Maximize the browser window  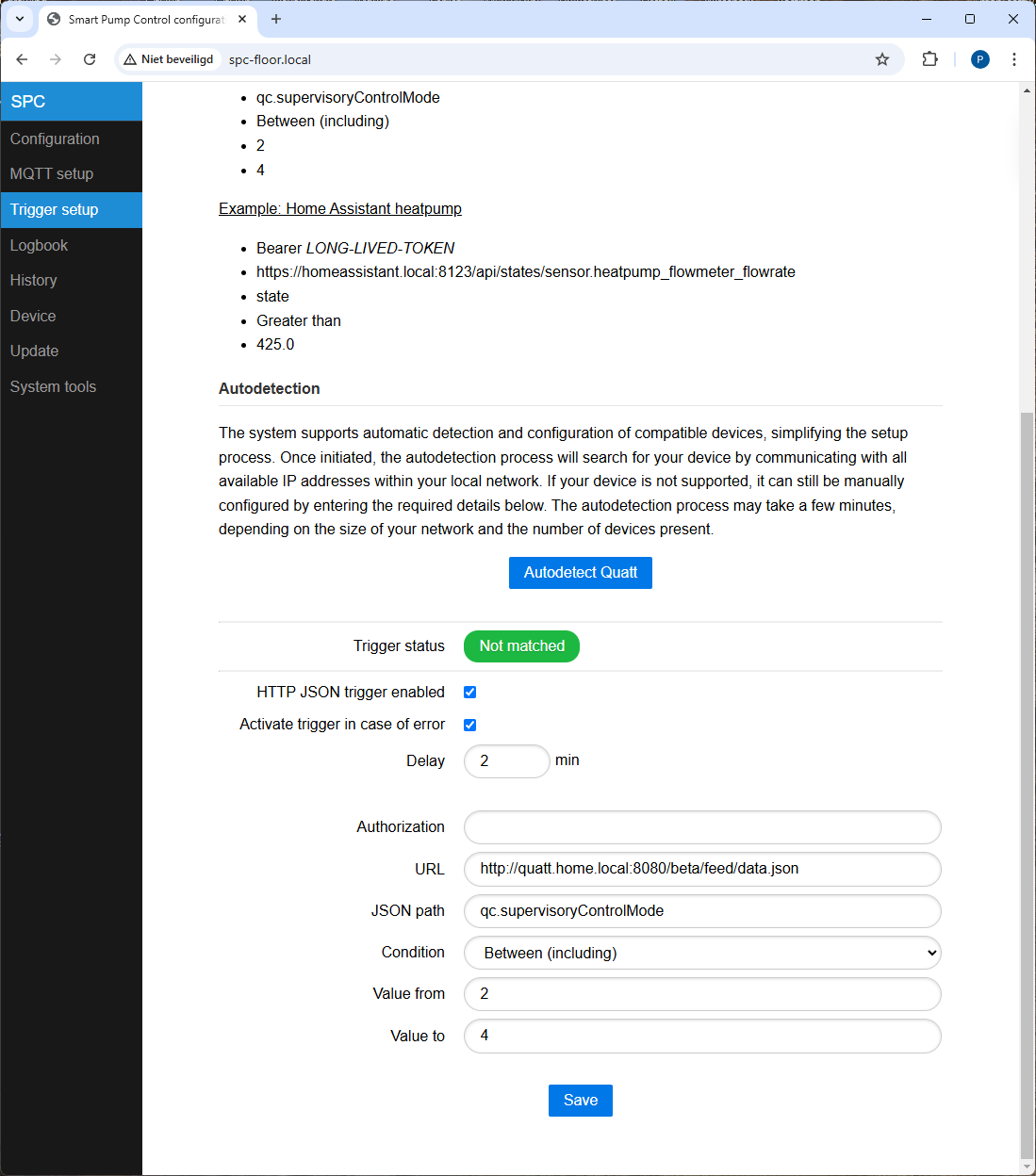(970, 19)
